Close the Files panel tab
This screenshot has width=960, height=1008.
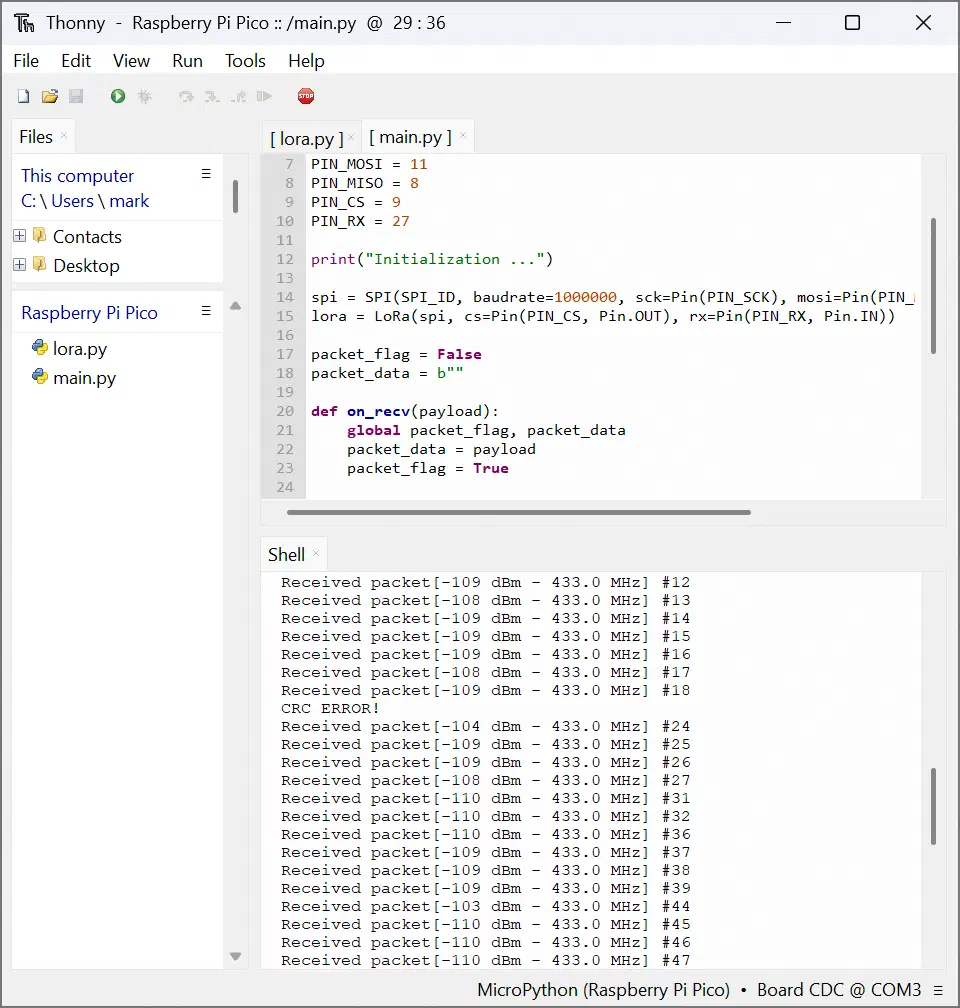[64, 136]
